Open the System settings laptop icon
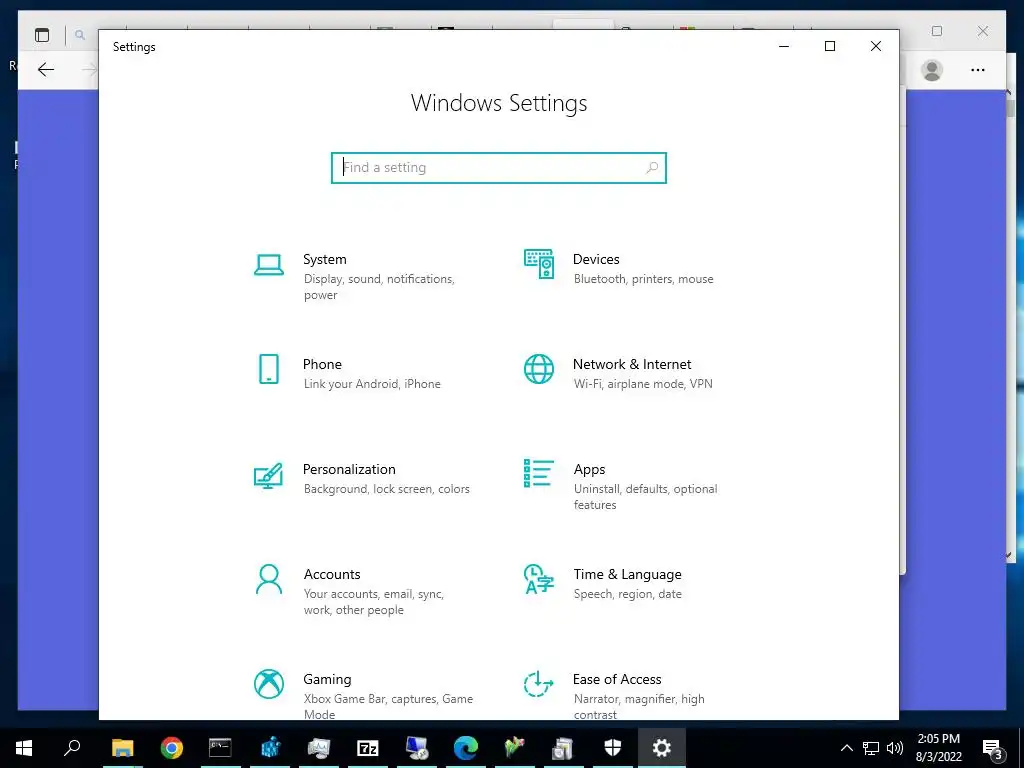 [x=268, y=265]
